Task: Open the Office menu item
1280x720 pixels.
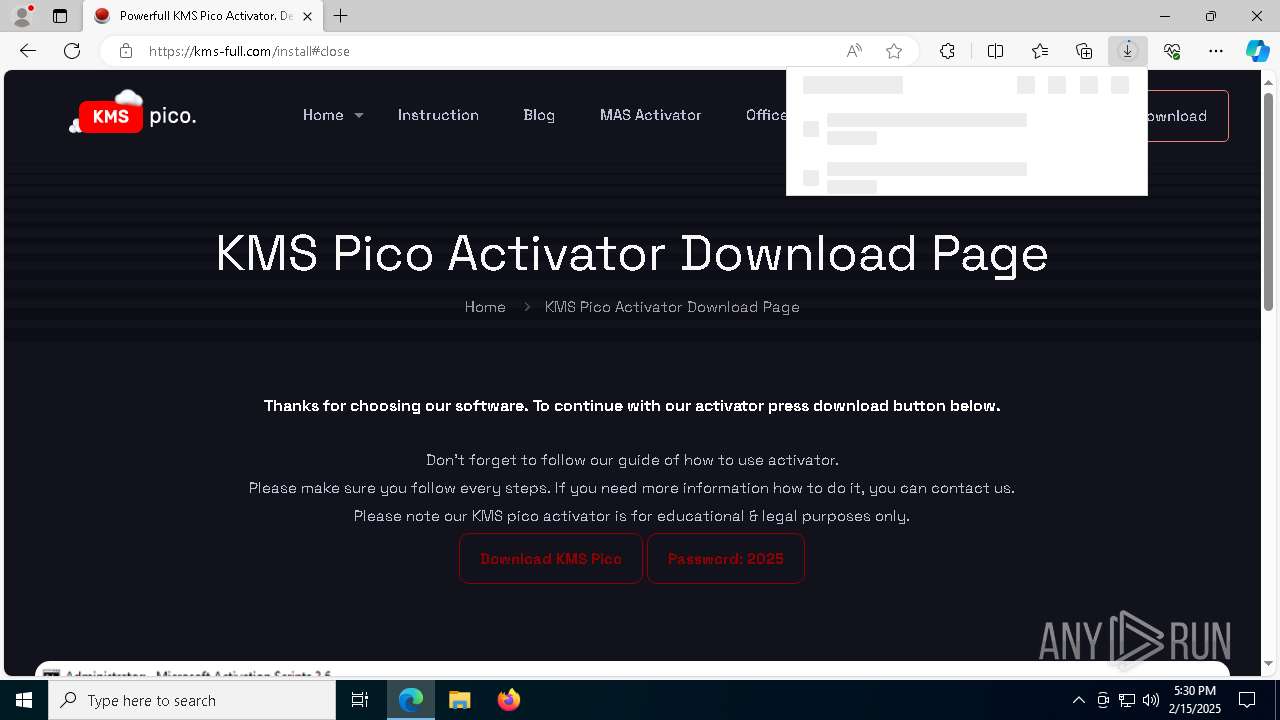Action: (766, 115)
